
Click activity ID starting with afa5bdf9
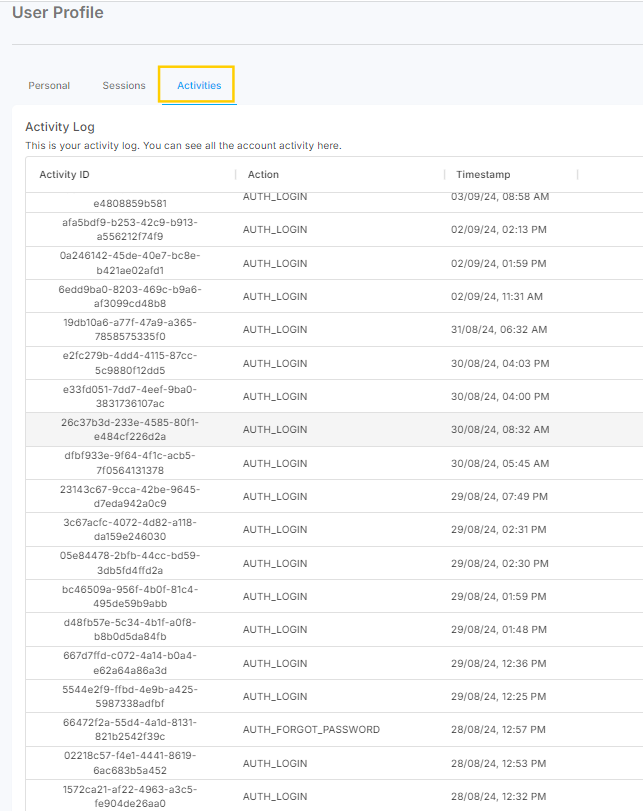coord(130,229)
